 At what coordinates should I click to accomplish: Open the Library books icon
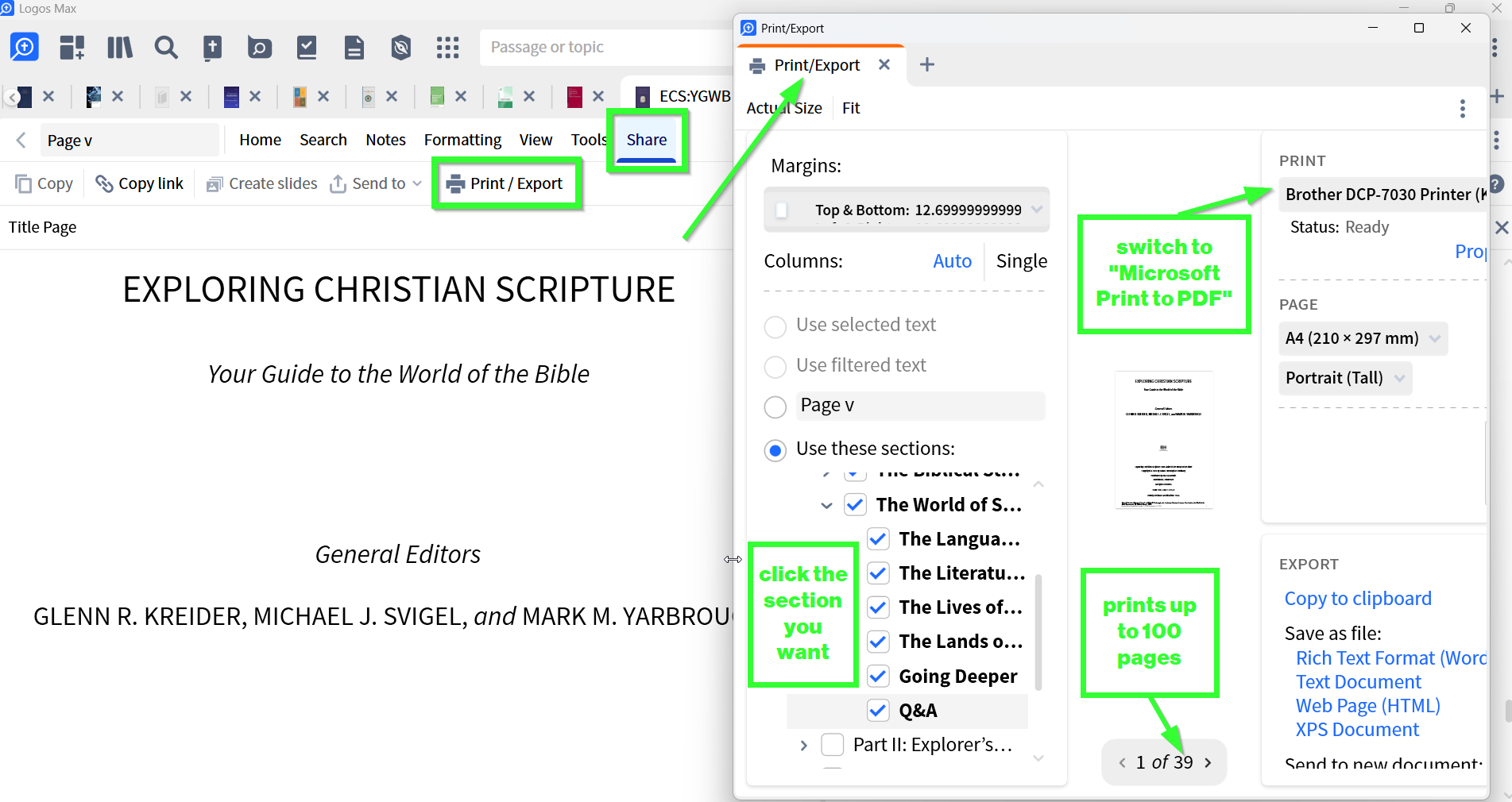[120, 48]
